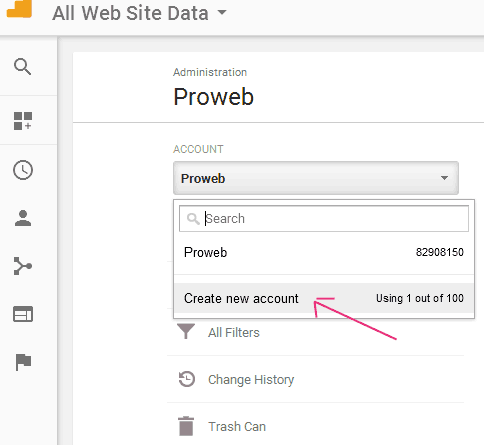Click the Google Analytics orange logo
Image resolution: width=484 pixels, height=445 pixels.
19,9
